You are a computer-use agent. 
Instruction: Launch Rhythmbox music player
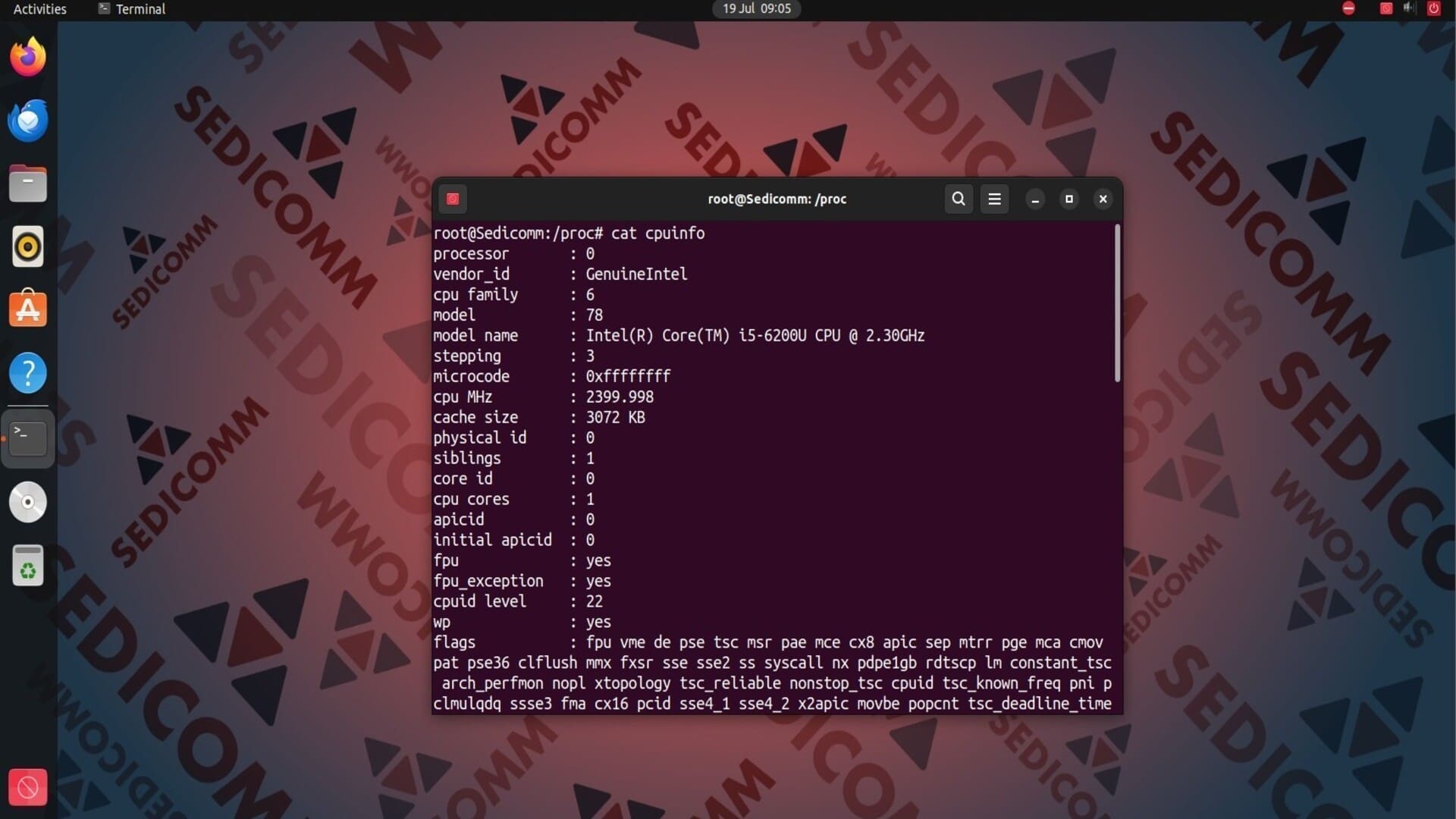[28, 246]
